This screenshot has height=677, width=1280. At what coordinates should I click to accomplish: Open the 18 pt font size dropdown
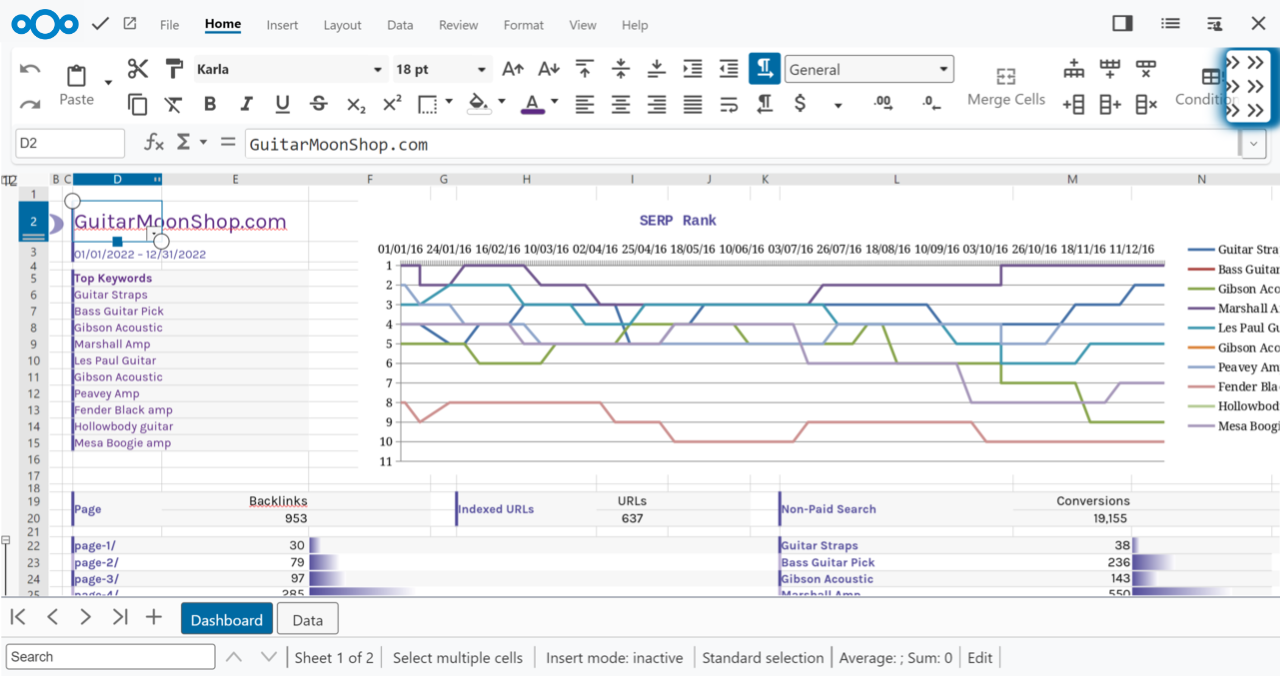pyautogui.click(x=481, y=70)
